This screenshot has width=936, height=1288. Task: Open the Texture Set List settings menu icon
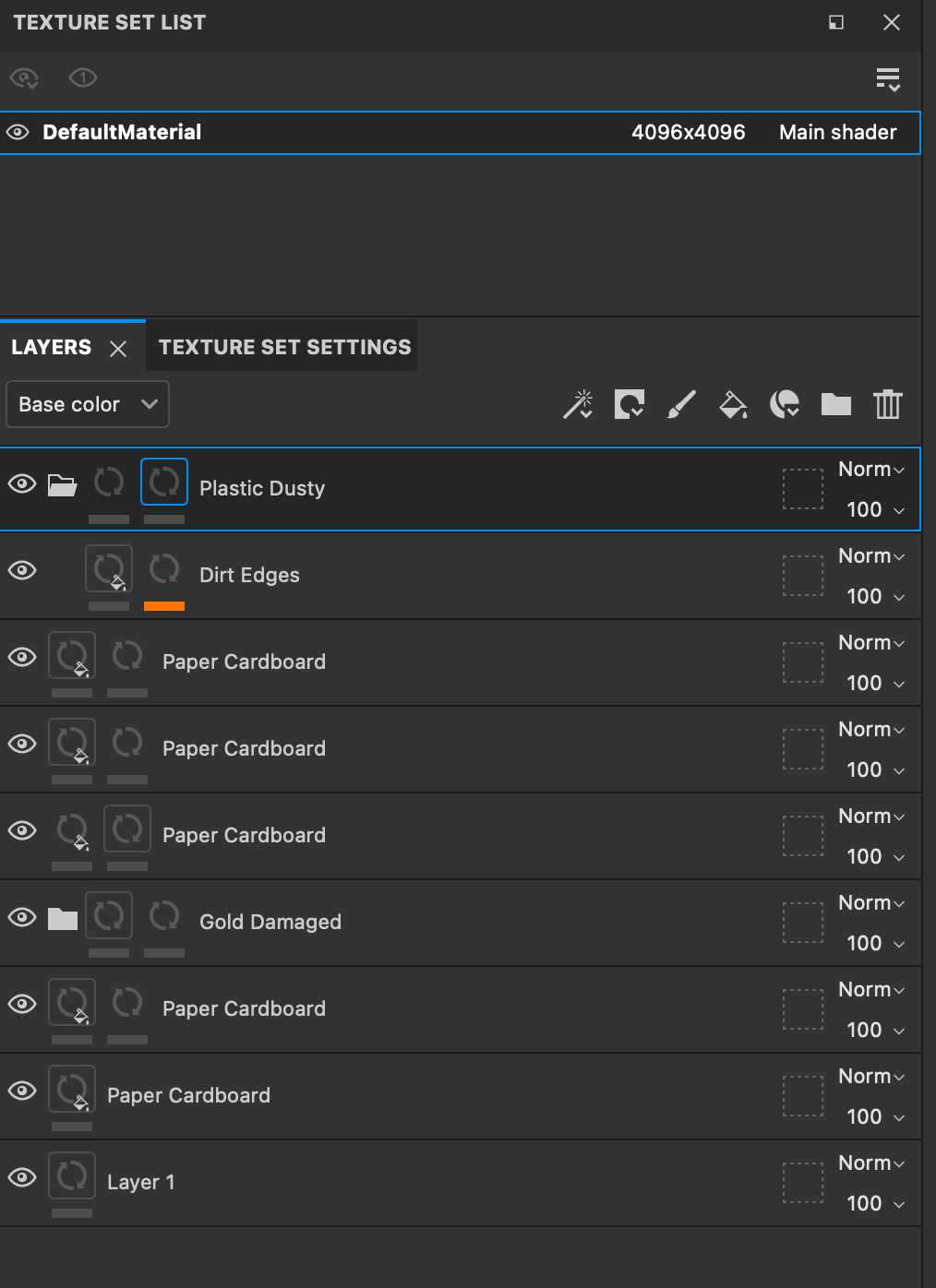pyautogui.click(x=888, y=79)
